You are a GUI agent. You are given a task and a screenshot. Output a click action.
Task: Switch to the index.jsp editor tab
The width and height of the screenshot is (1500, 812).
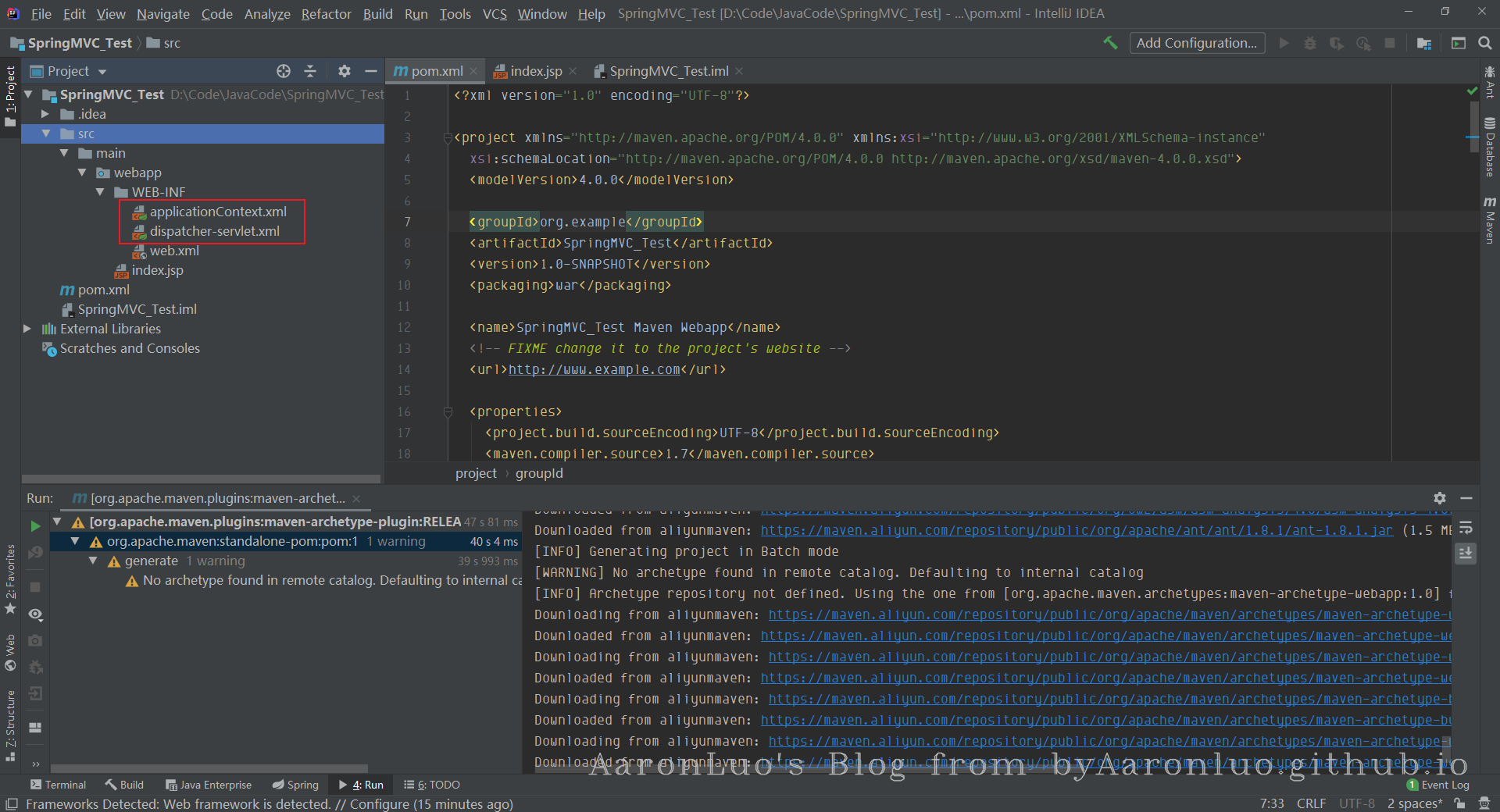[535, 71]
